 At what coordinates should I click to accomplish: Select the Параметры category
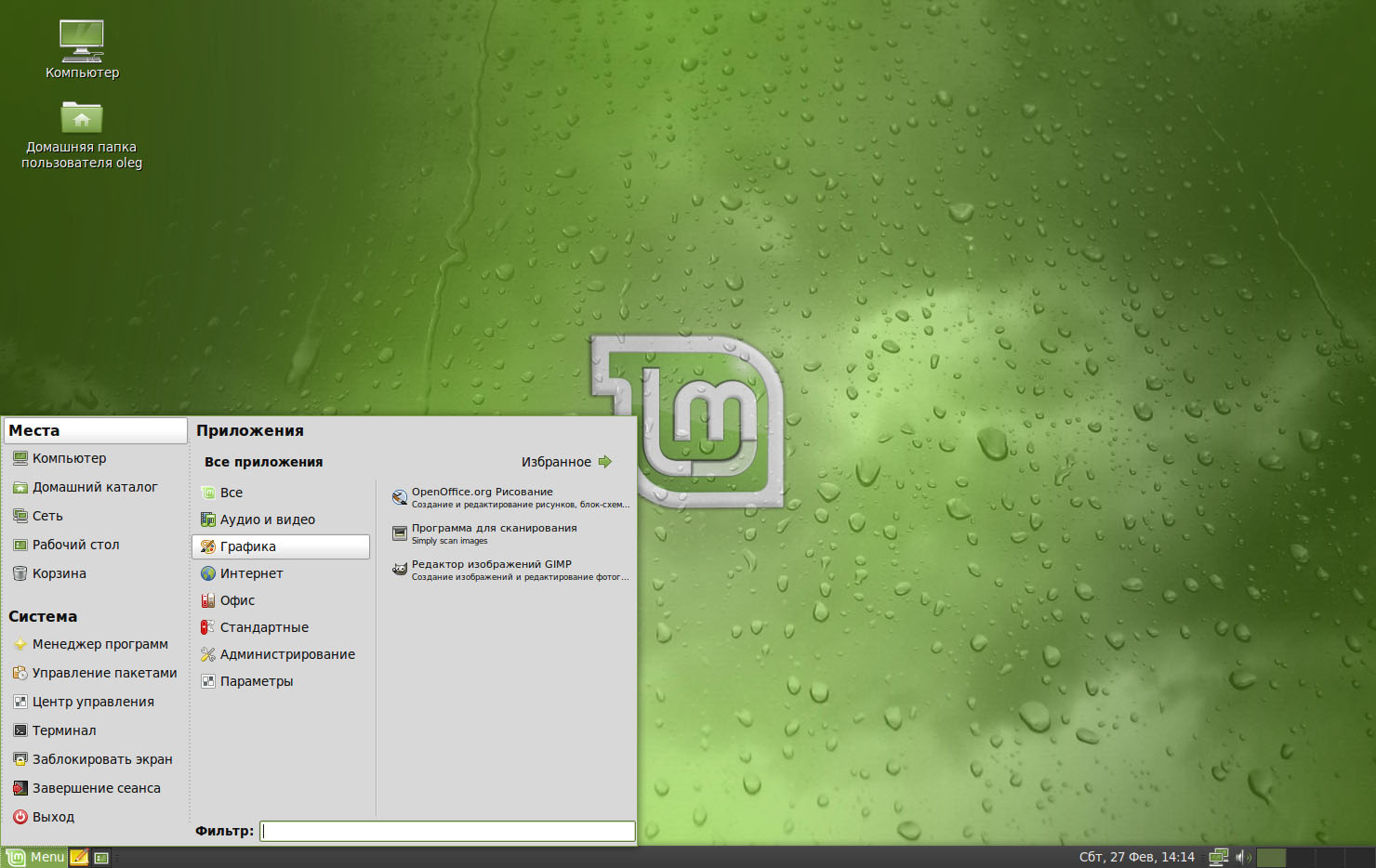tap(281, 681)
